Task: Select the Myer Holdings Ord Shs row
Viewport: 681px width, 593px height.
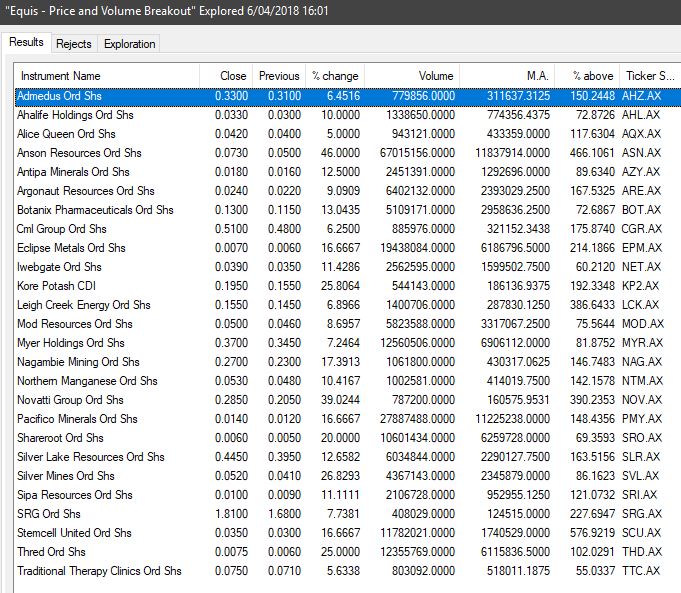Action: [x=348, y=343]
